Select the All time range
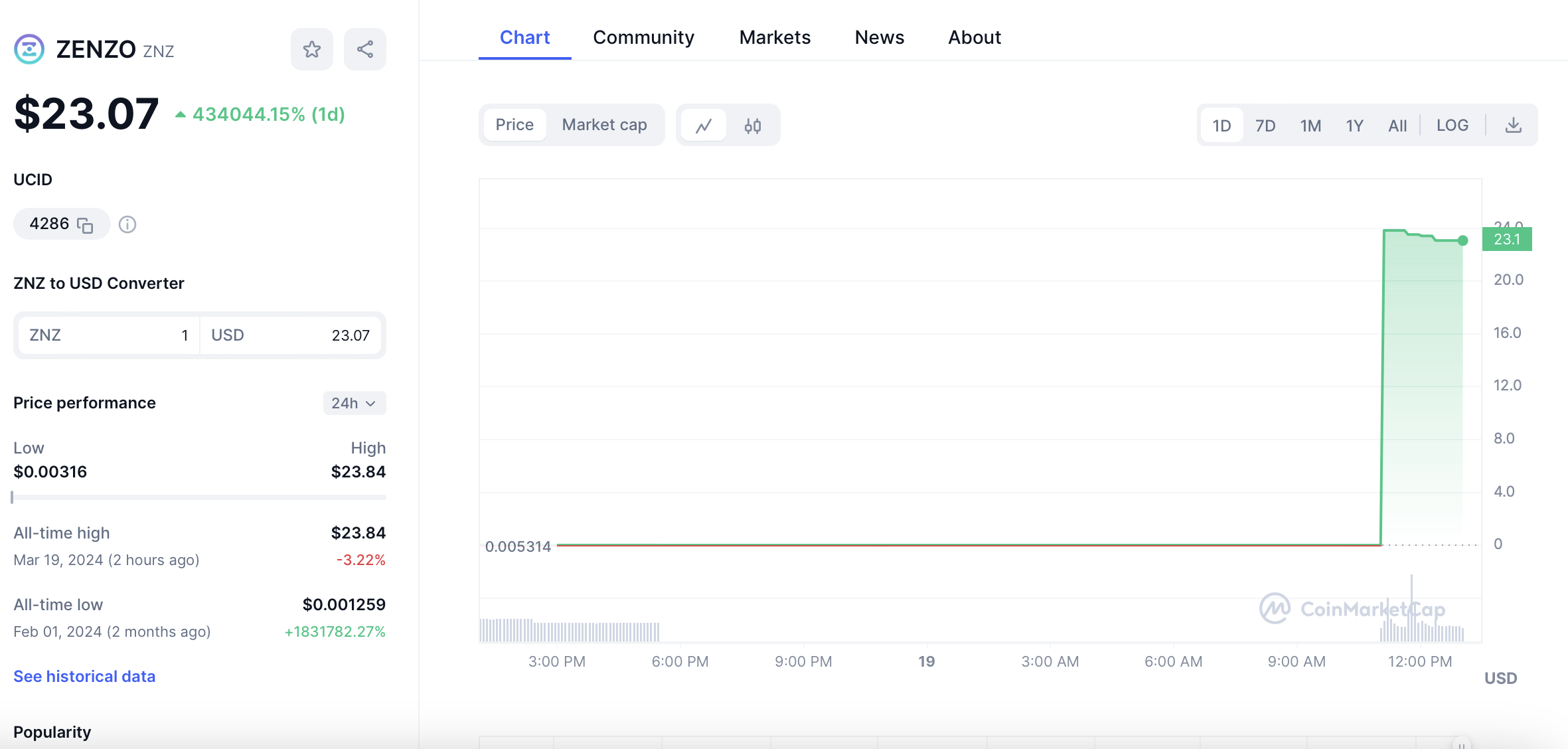 tap(1397, 125)
